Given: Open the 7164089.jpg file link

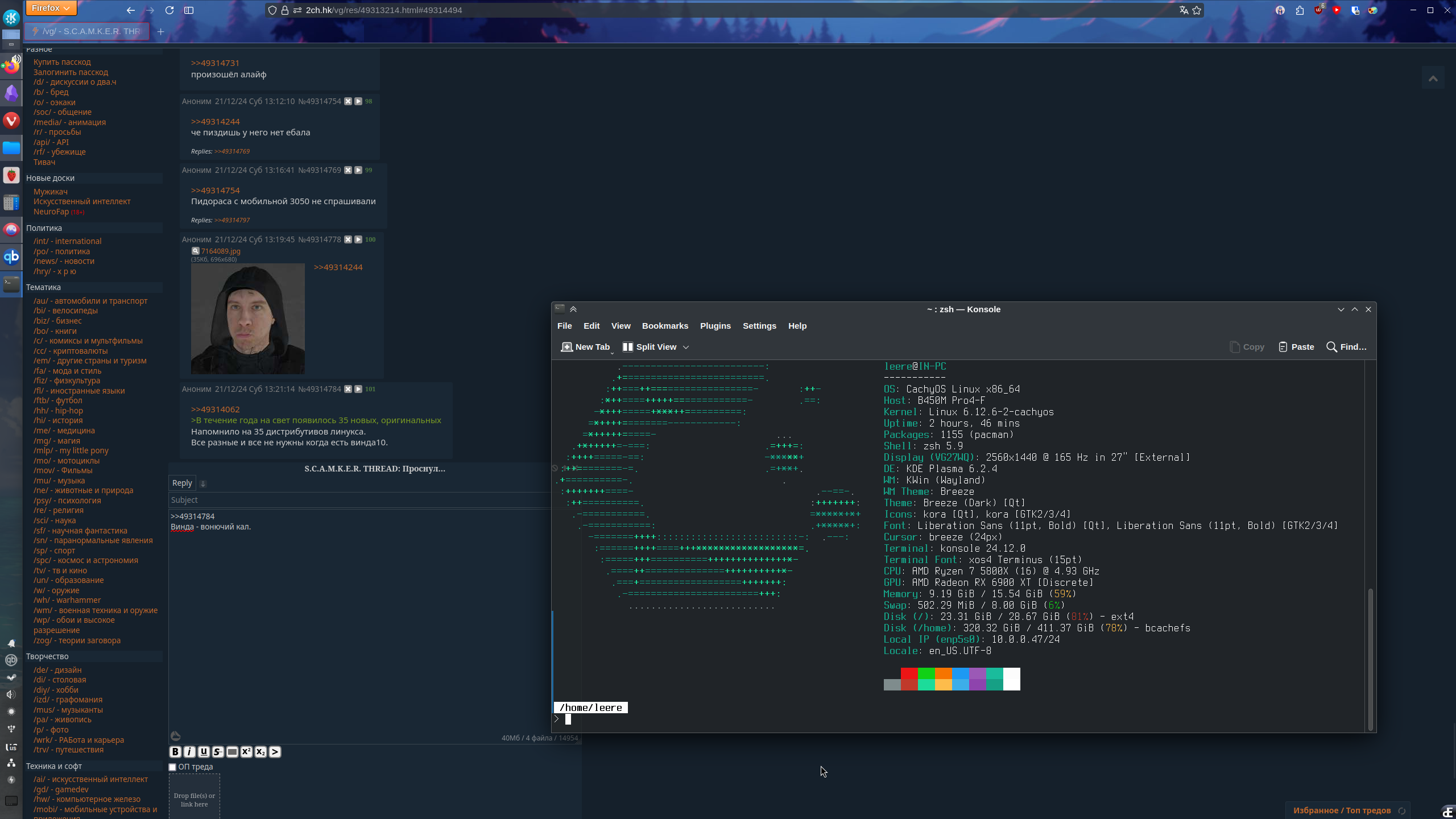Looking at the screenshot, I should click(x=221, y=251).
